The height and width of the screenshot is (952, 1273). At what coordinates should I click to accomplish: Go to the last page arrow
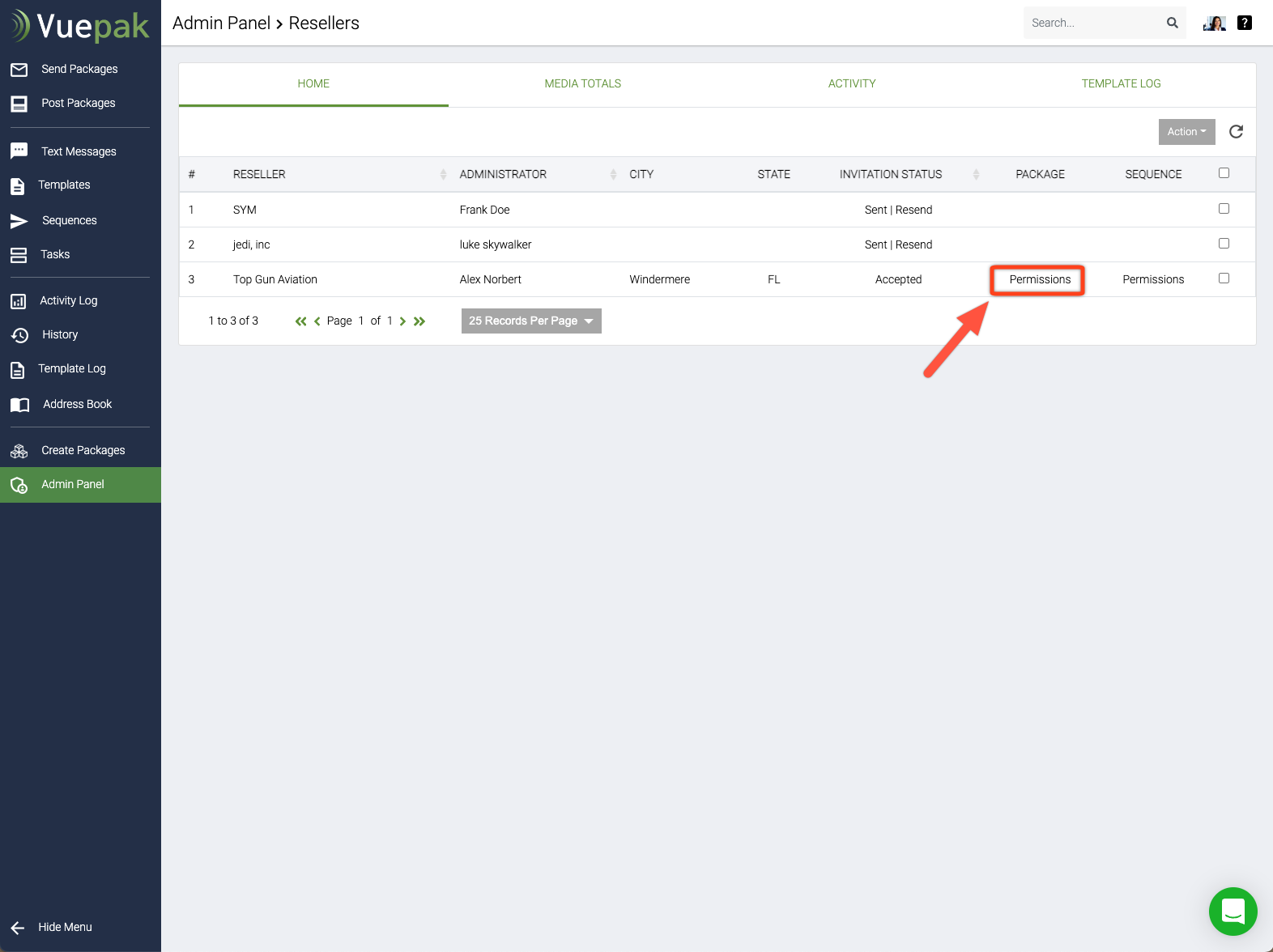[x=419, y=321]
